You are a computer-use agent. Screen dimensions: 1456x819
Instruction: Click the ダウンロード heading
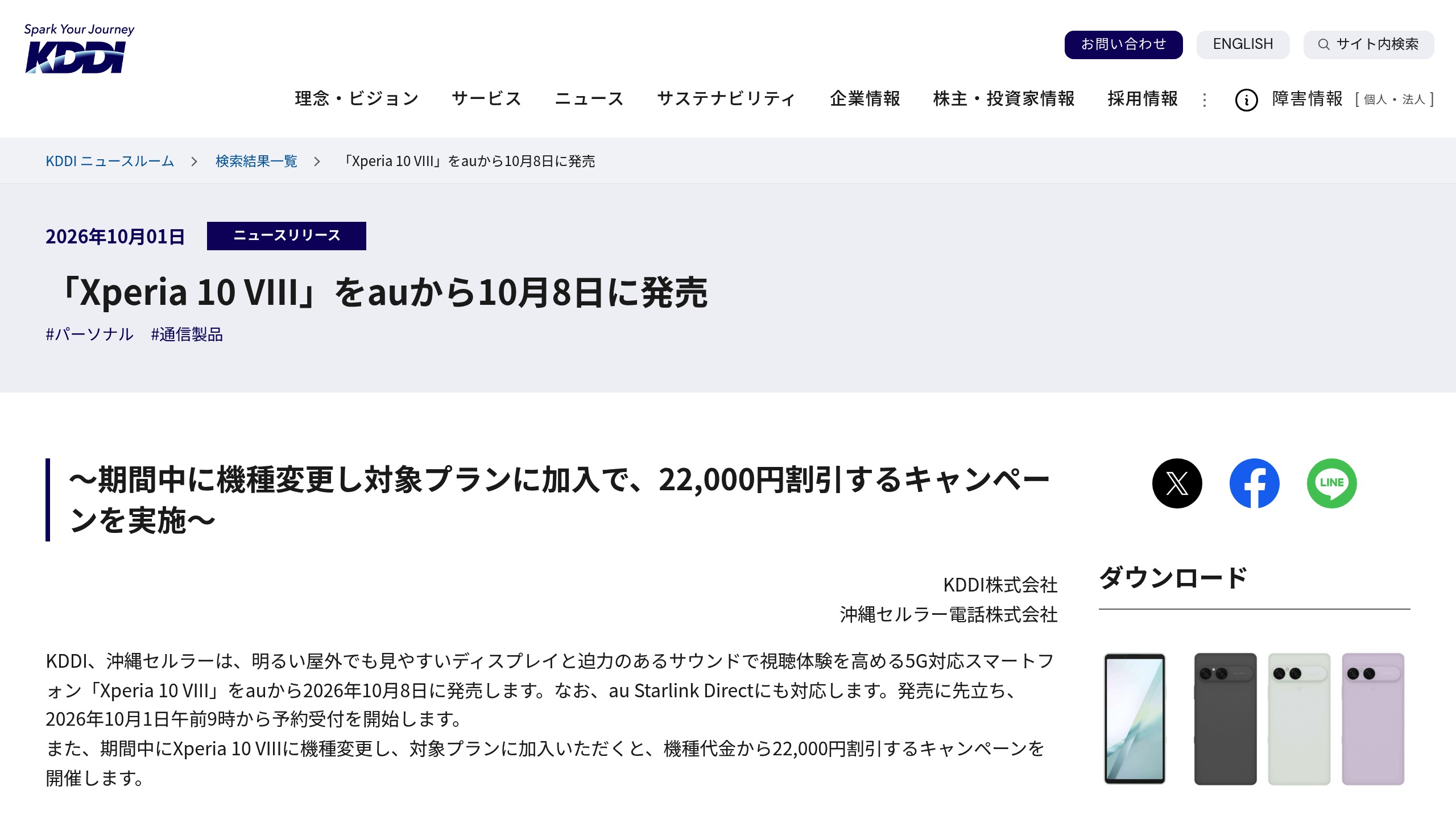pos(1173,577)
